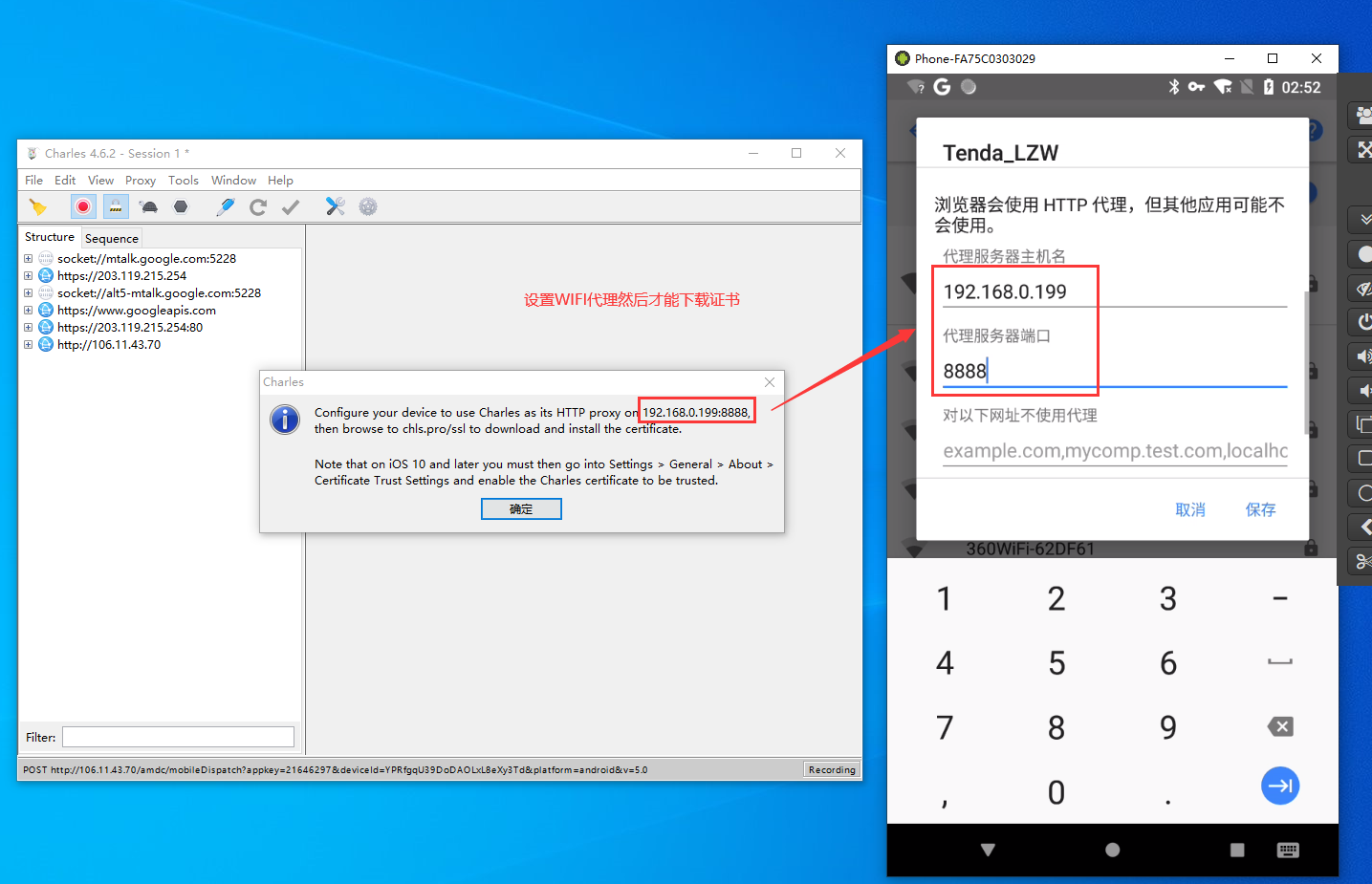Expand socket://alt5-mtalk.google.com:5228 node
Screen dimensions: 1372x884
coord(28,293)
